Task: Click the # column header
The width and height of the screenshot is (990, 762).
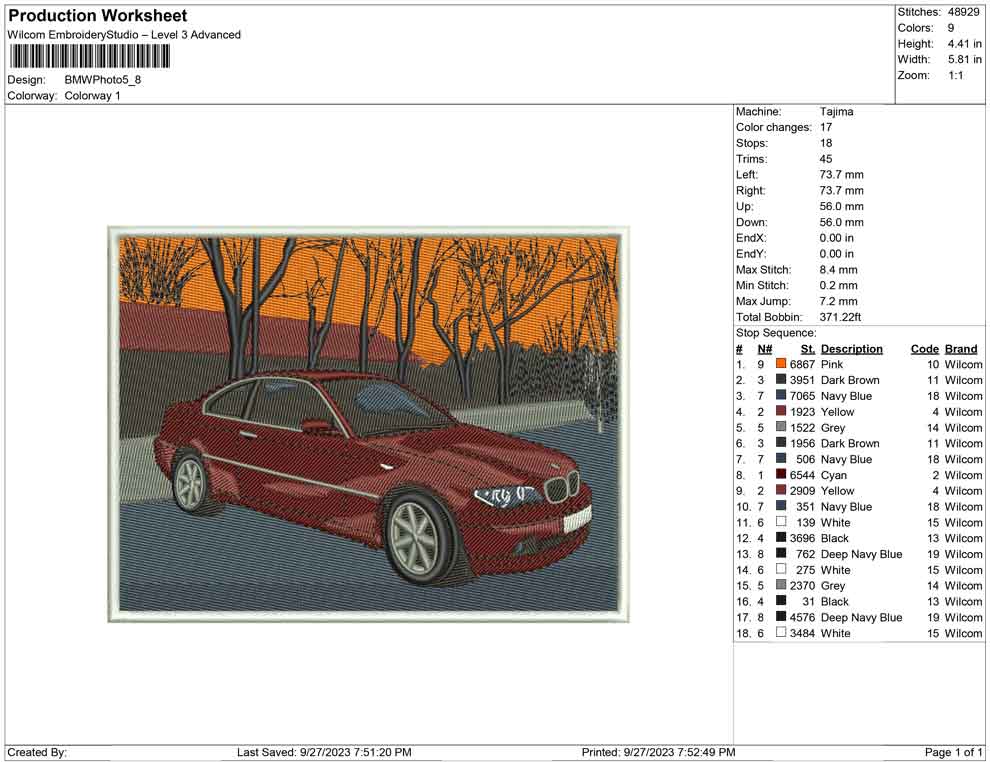Action: (x=739, y=349)
